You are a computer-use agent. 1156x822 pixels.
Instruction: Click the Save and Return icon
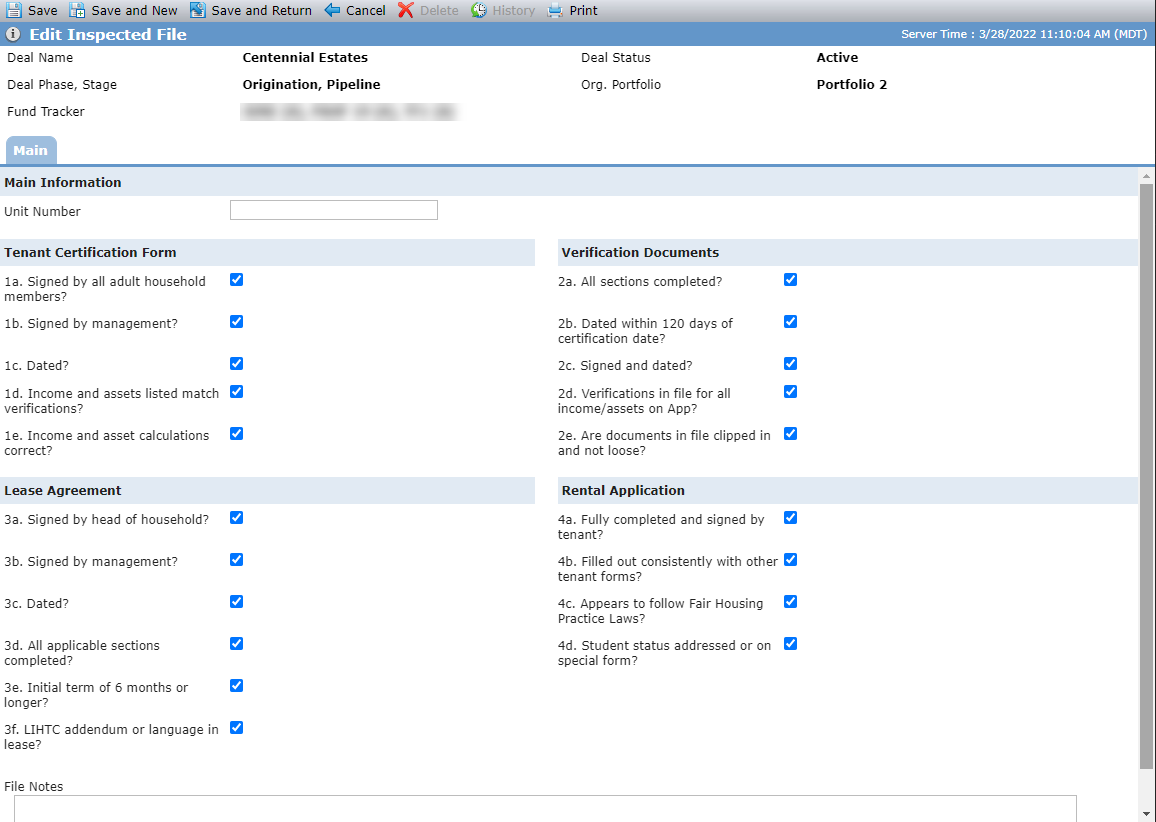[198, 10]
